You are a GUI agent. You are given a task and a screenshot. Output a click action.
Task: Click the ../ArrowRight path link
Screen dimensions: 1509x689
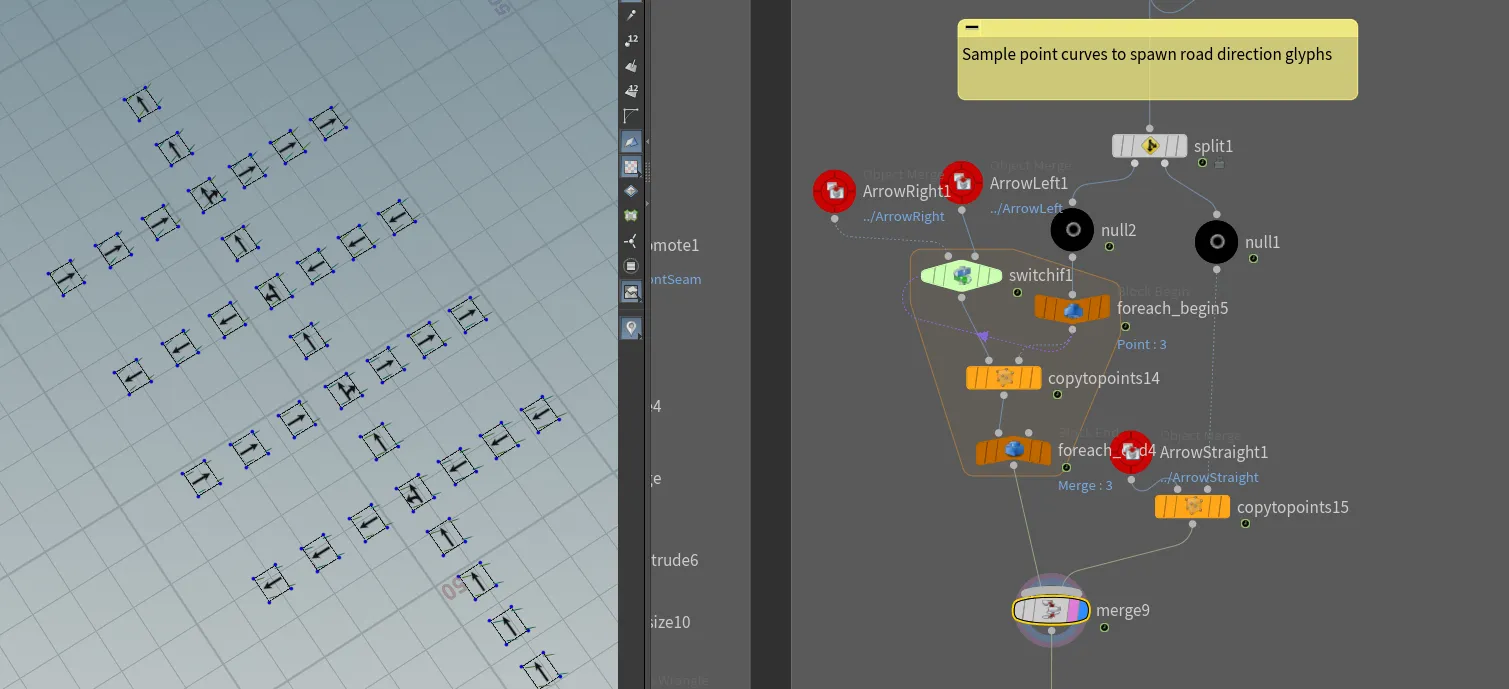pos(904,216)
